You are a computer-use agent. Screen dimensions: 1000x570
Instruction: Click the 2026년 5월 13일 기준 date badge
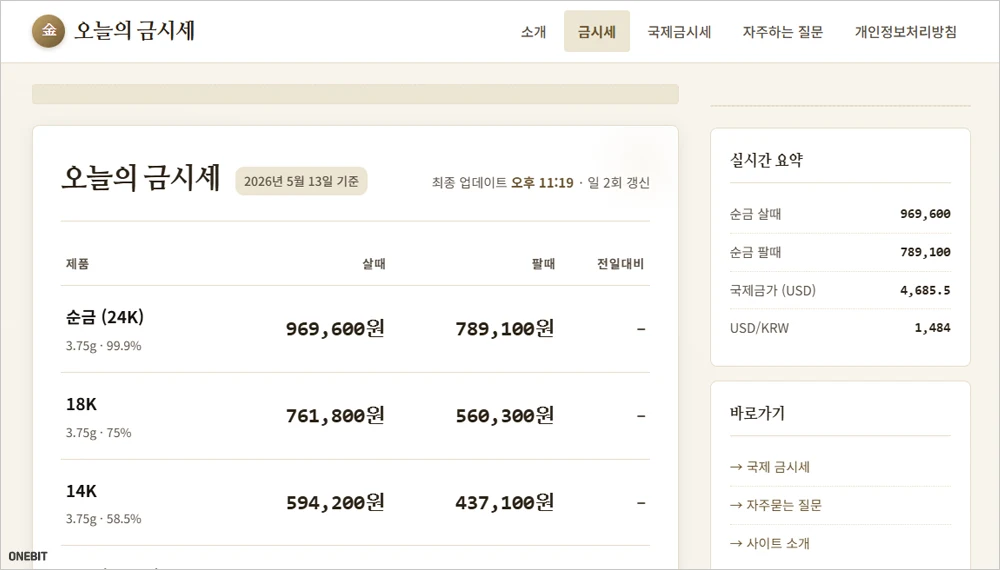[301, 181]
